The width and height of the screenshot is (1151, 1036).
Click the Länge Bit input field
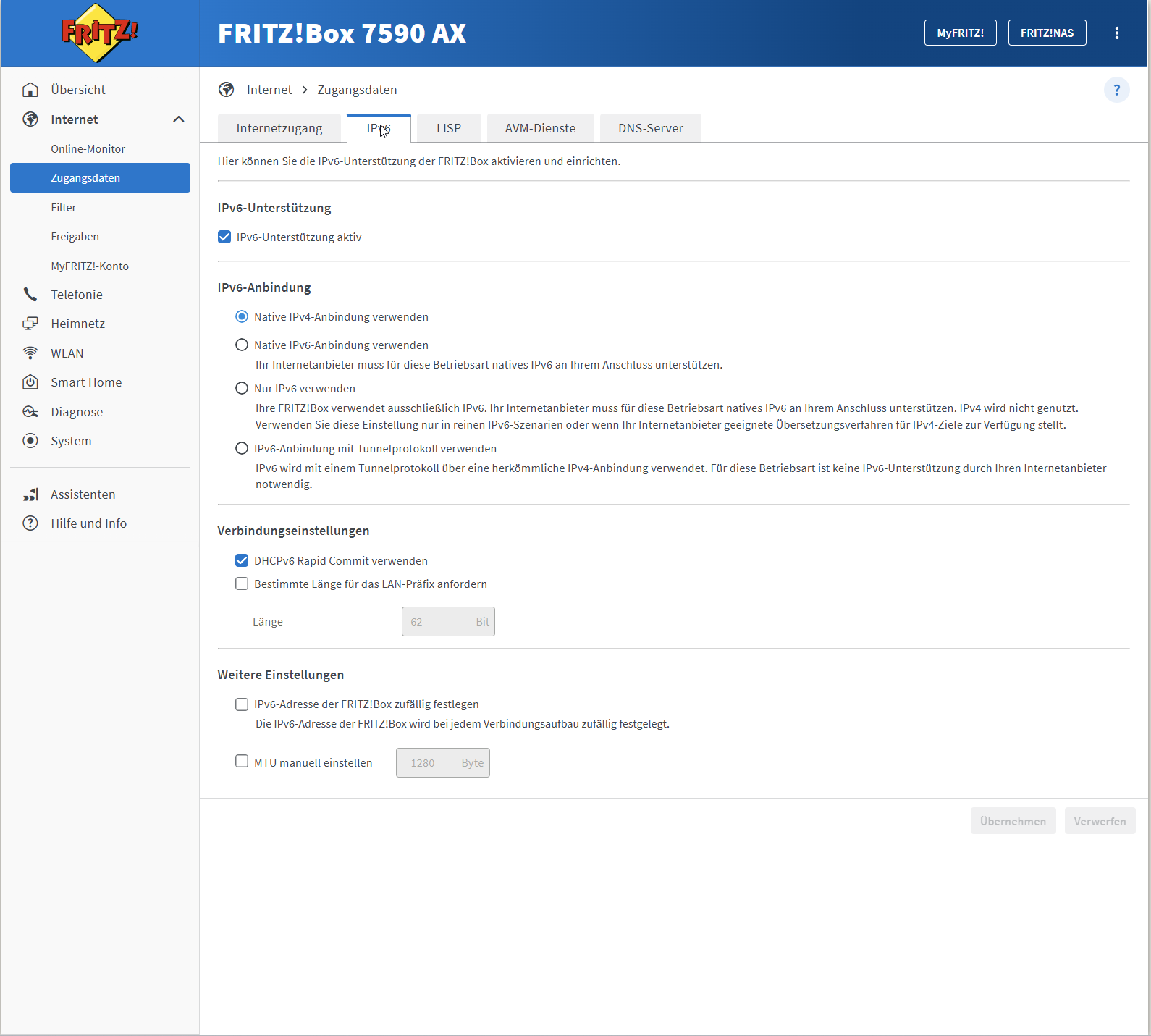448,622
